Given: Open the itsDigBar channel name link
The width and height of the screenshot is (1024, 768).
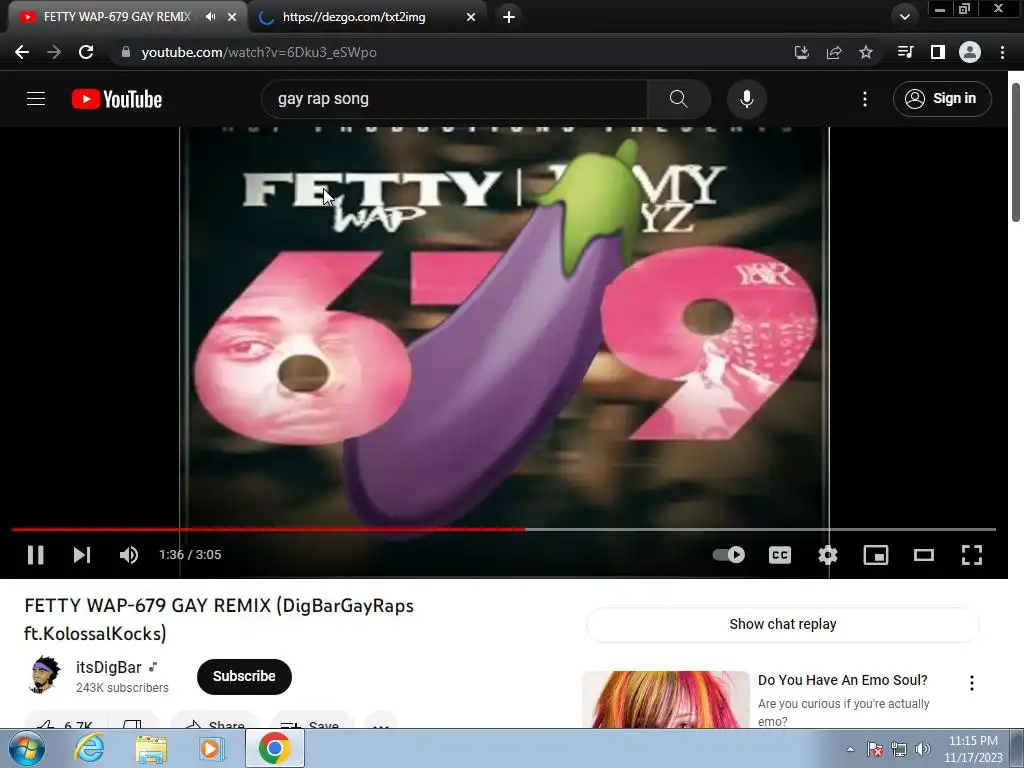Looking at the screenshot, I should click(108, 667).
